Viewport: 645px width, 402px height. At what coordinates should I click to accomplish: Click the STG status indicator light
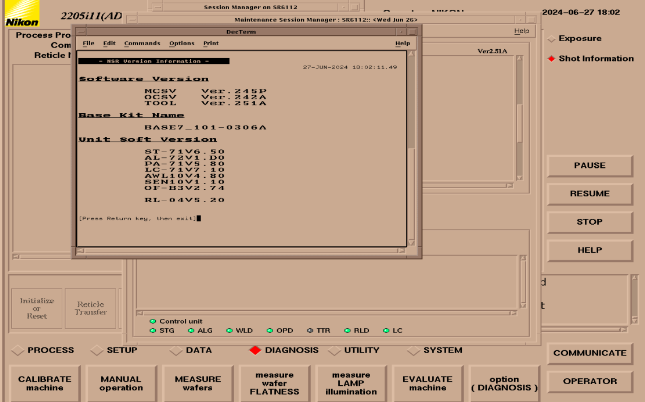tap(153, 330)
